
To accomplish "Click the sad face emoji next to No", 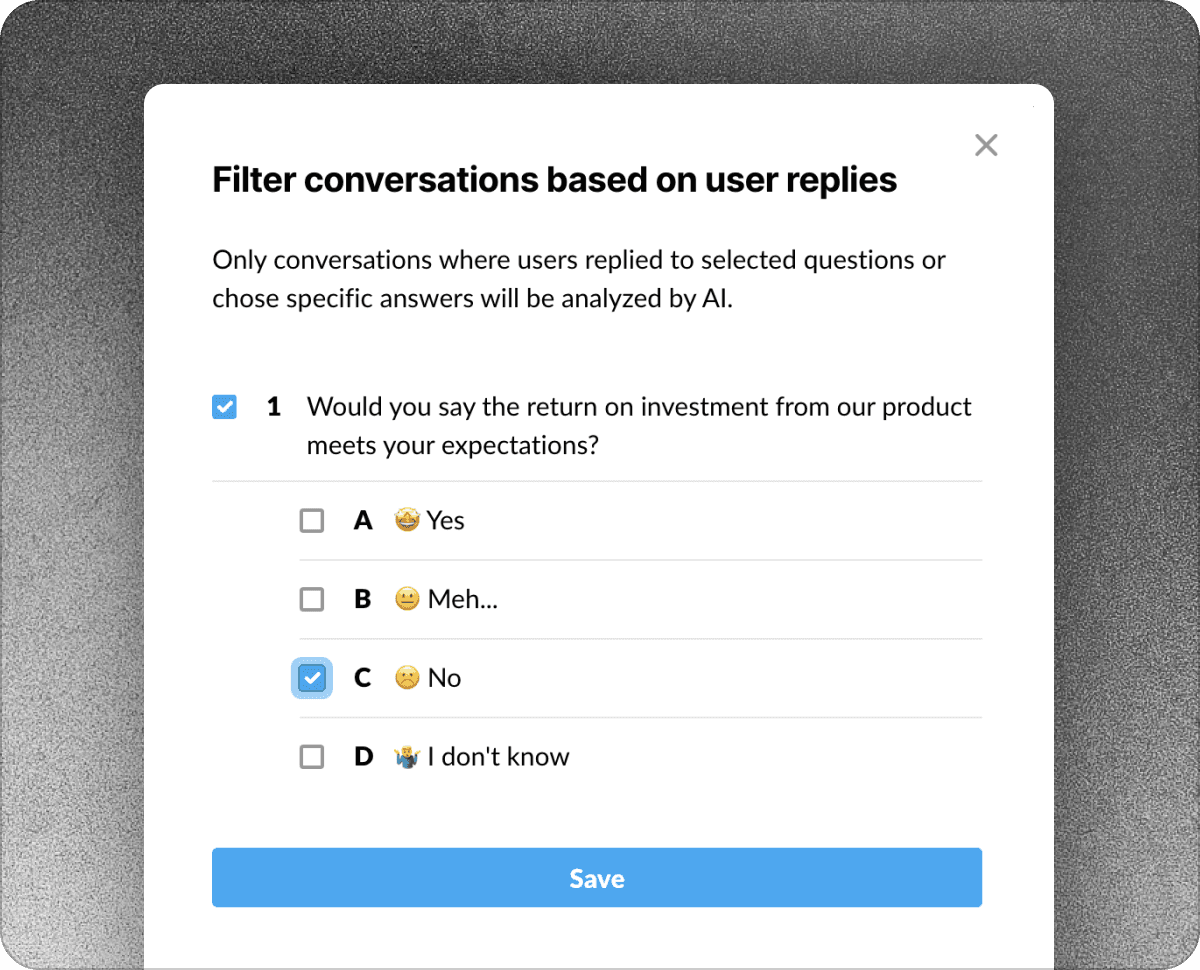I will pyautogui.click(x=407, y=677).
